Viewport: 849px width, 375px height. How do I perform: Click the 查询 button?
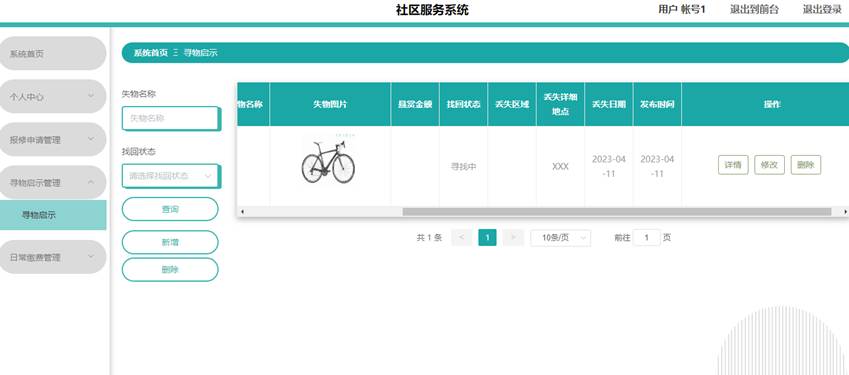(x=170, y=209)
